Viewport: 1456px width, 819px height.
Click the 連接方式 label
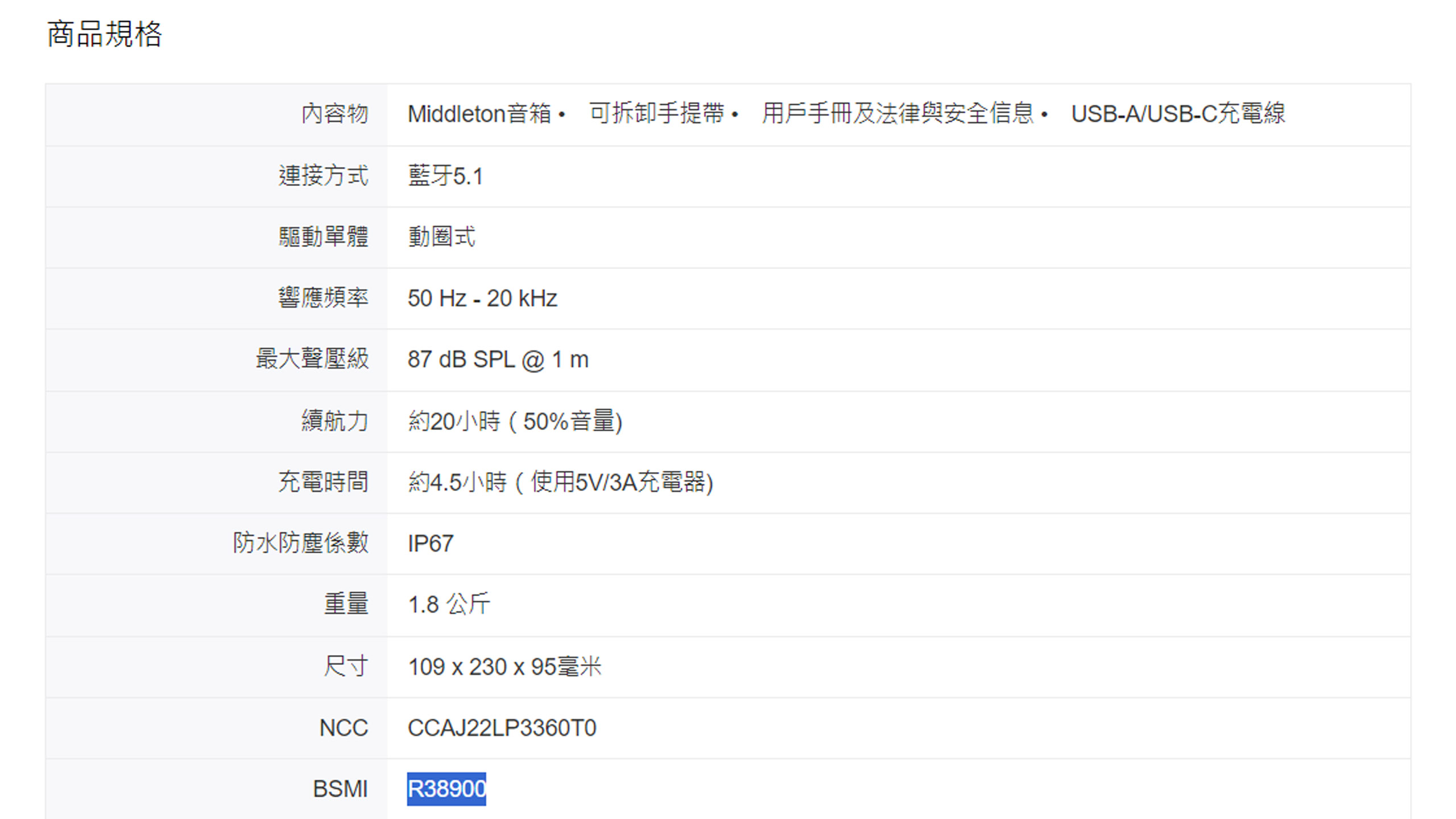pyautogui.click(x=323, y=176)
